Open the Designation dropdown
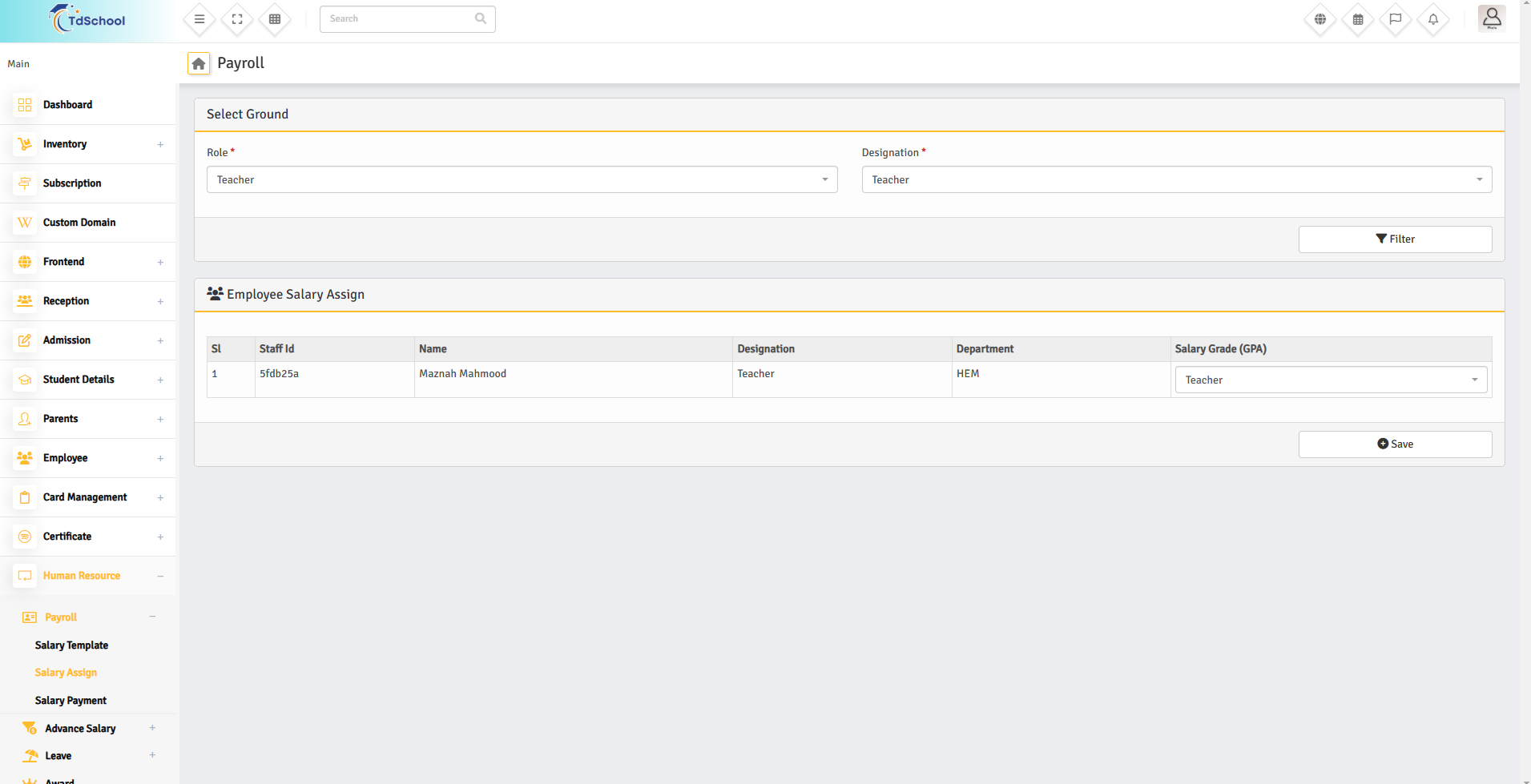This screenshot has width=1531, height=784. [1176, 179]
